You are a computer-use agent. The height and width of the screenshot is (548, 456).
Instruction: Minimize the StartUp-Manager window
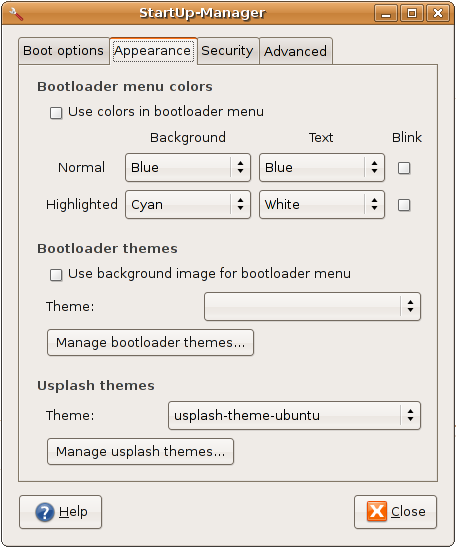coord(386,14)
